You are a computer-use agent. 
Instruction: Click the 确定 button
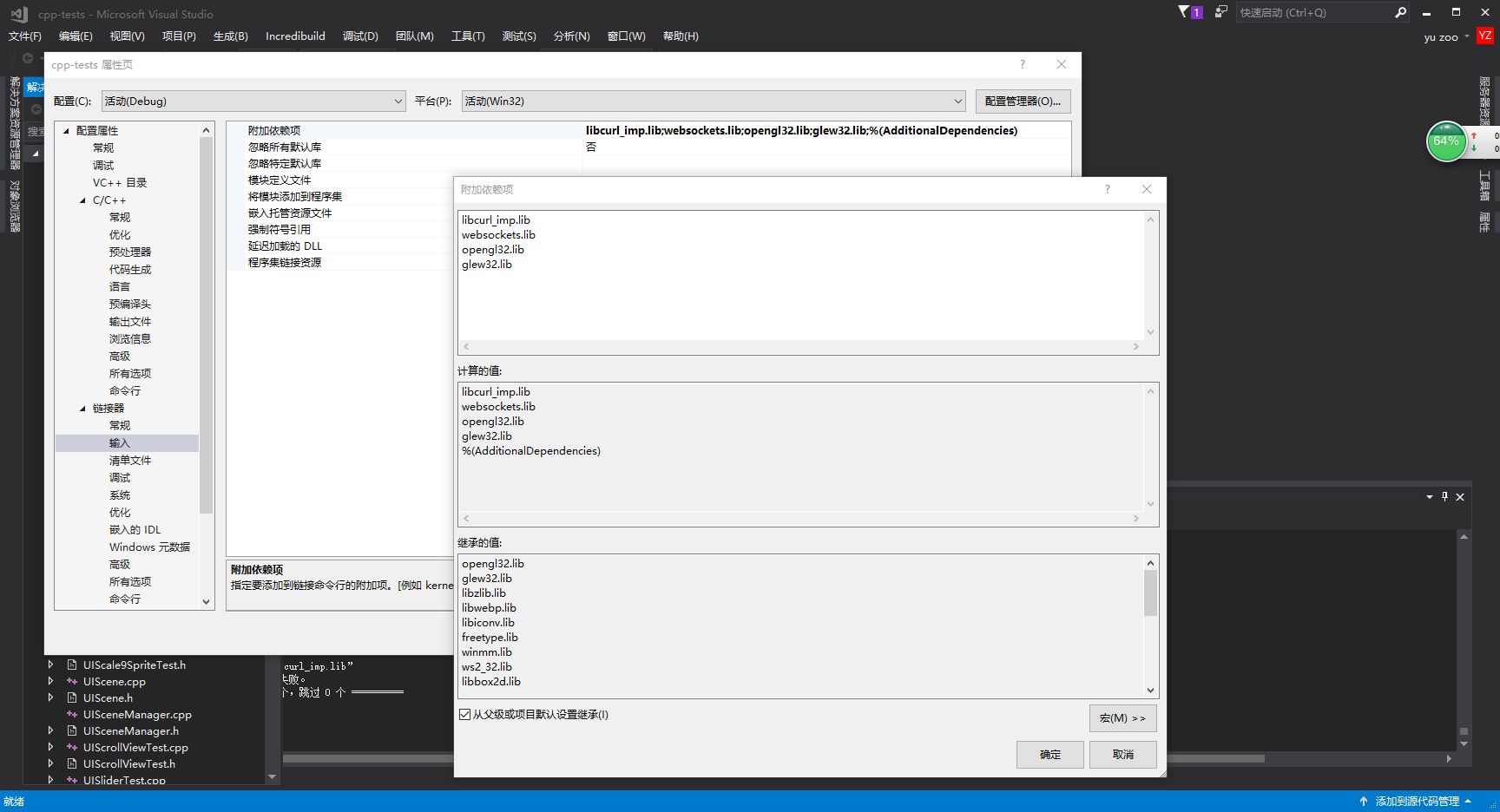coord(1050,755)
